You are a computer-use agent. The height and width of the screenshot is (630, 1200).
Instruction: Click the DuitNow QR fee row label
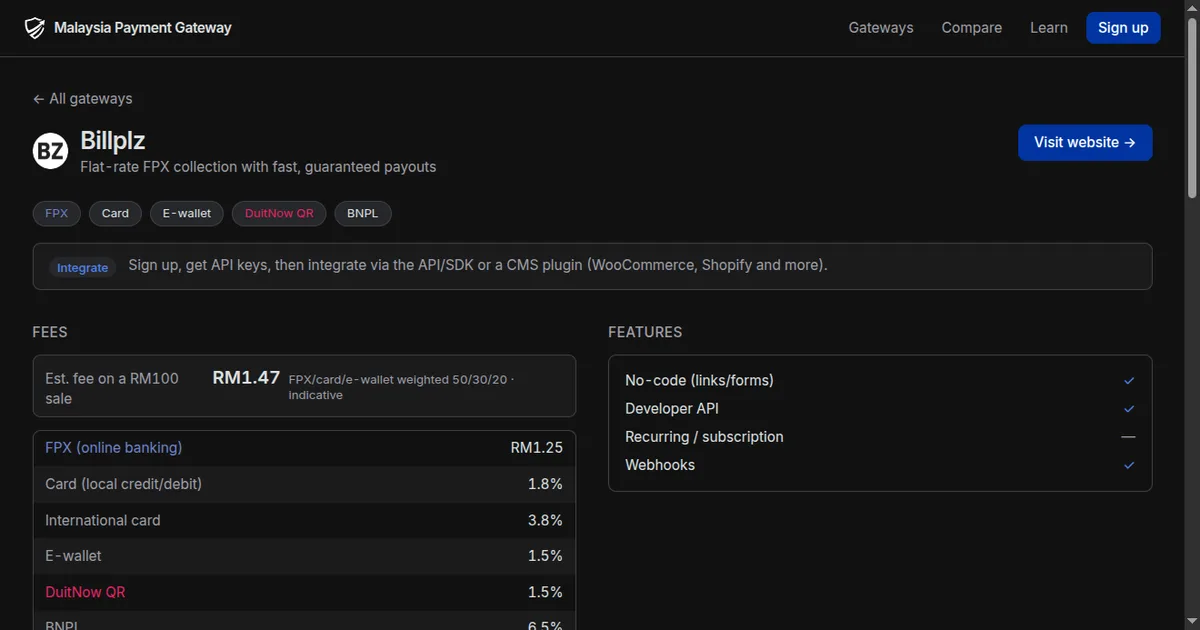click(85, 592)
